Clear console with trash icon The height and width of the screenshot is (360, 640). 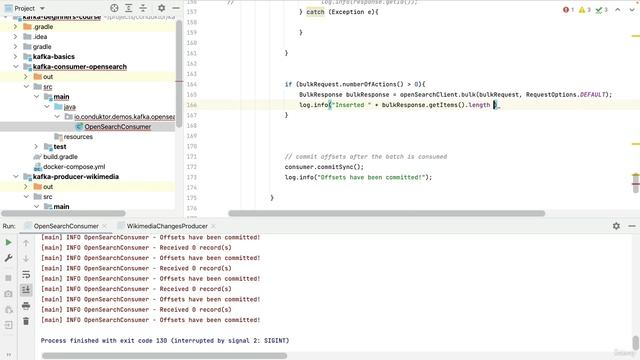[x=26, y=321]
